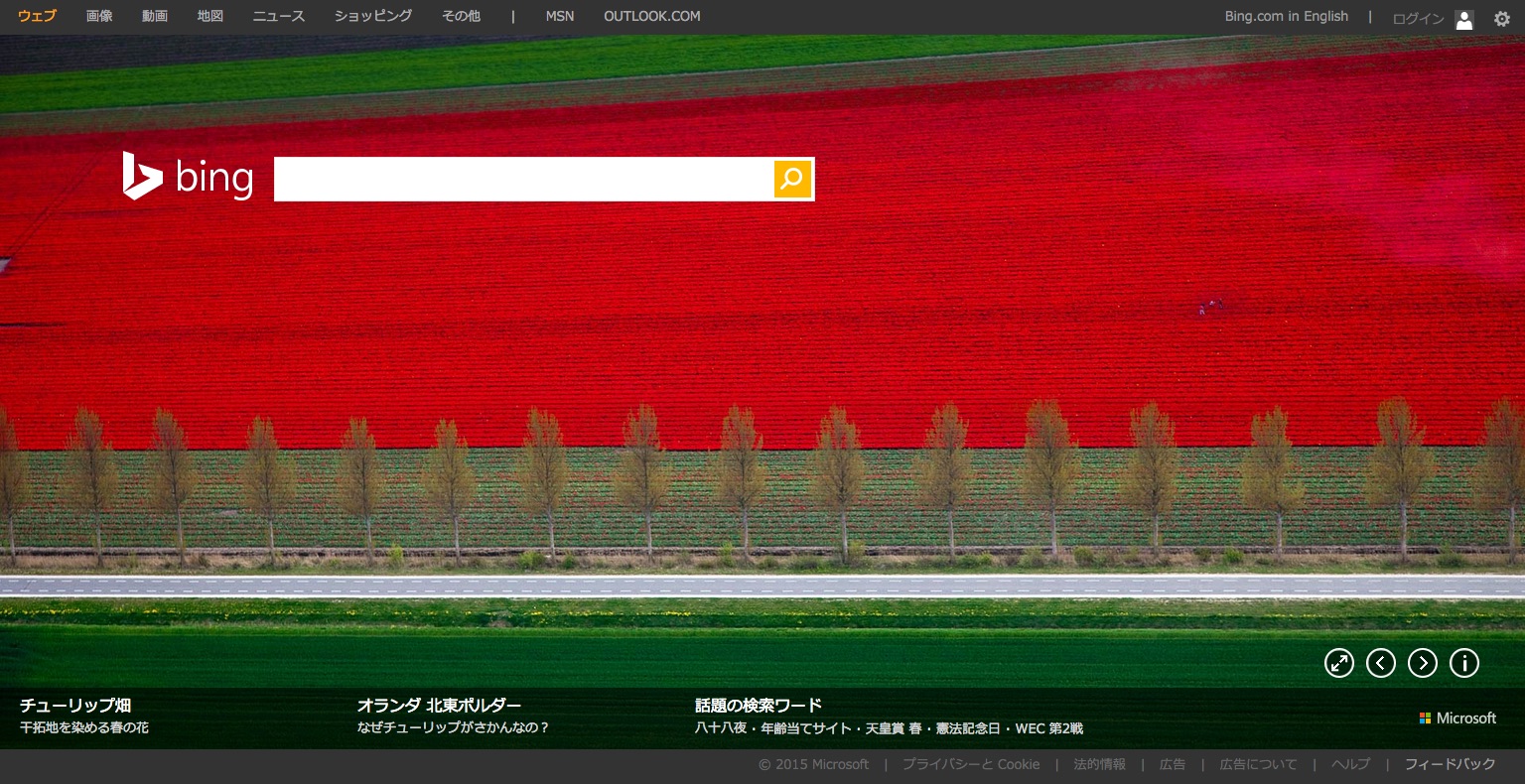Click the Microsoft logo at bottom right

[x=1456, y=718]
